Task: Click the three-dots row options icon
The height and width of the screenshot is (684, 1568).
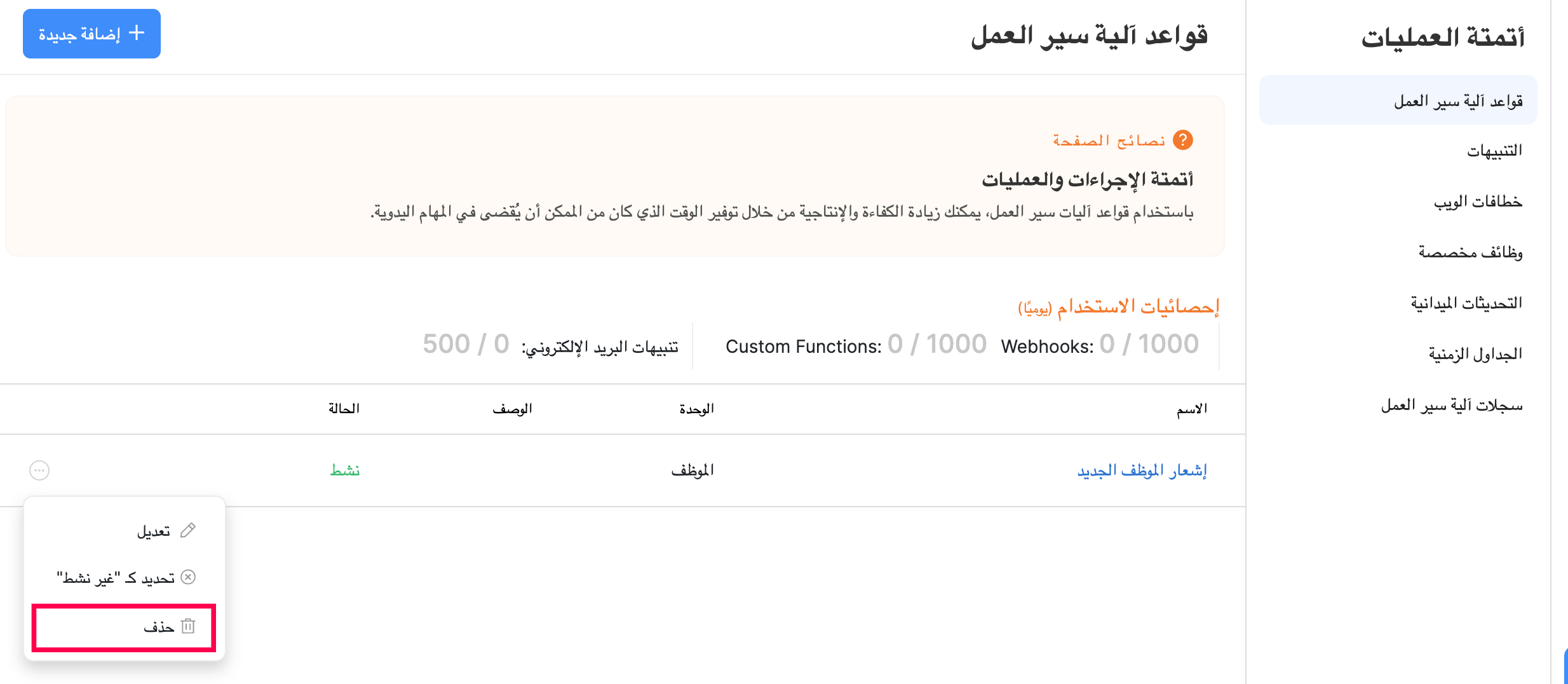Action: pyautogui.click(x=39, y=470)
